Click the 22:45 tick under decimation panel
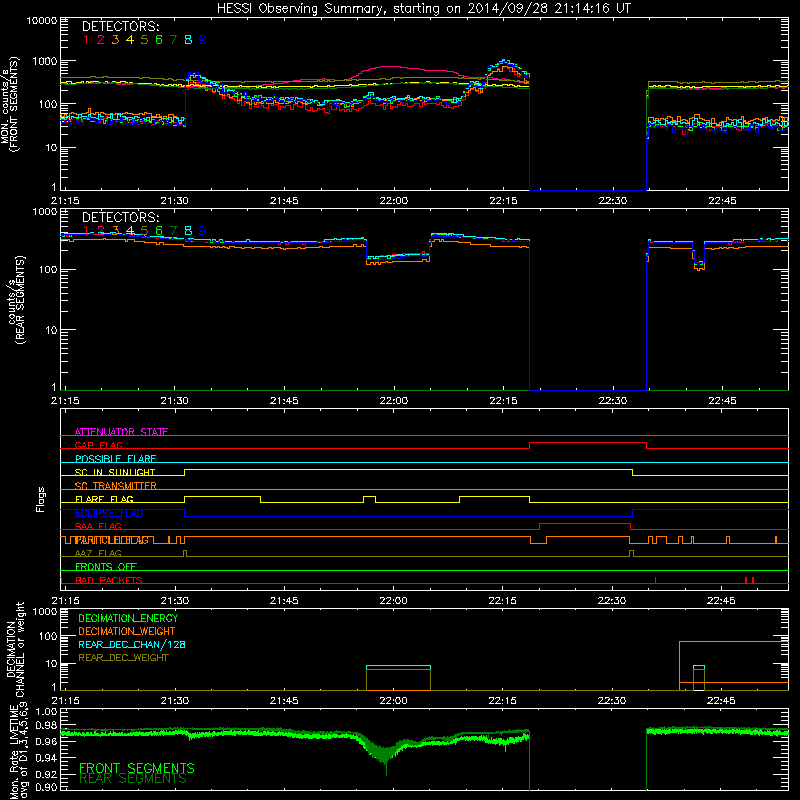Image resolution: width=800 pixels, height=800 pixels. 721,701
